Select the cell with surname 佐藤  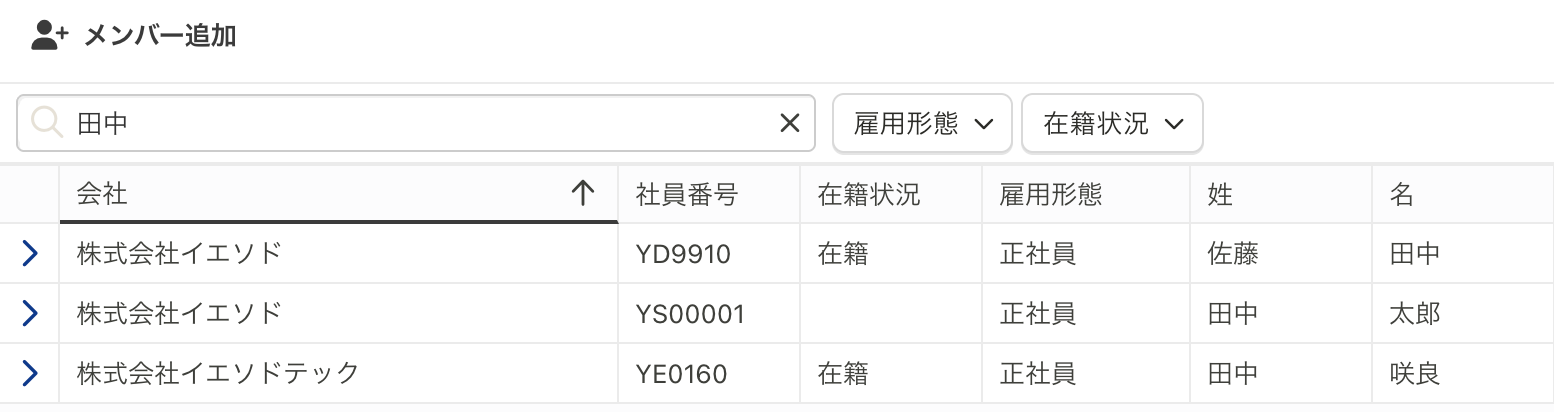[x=1281, y=254]
